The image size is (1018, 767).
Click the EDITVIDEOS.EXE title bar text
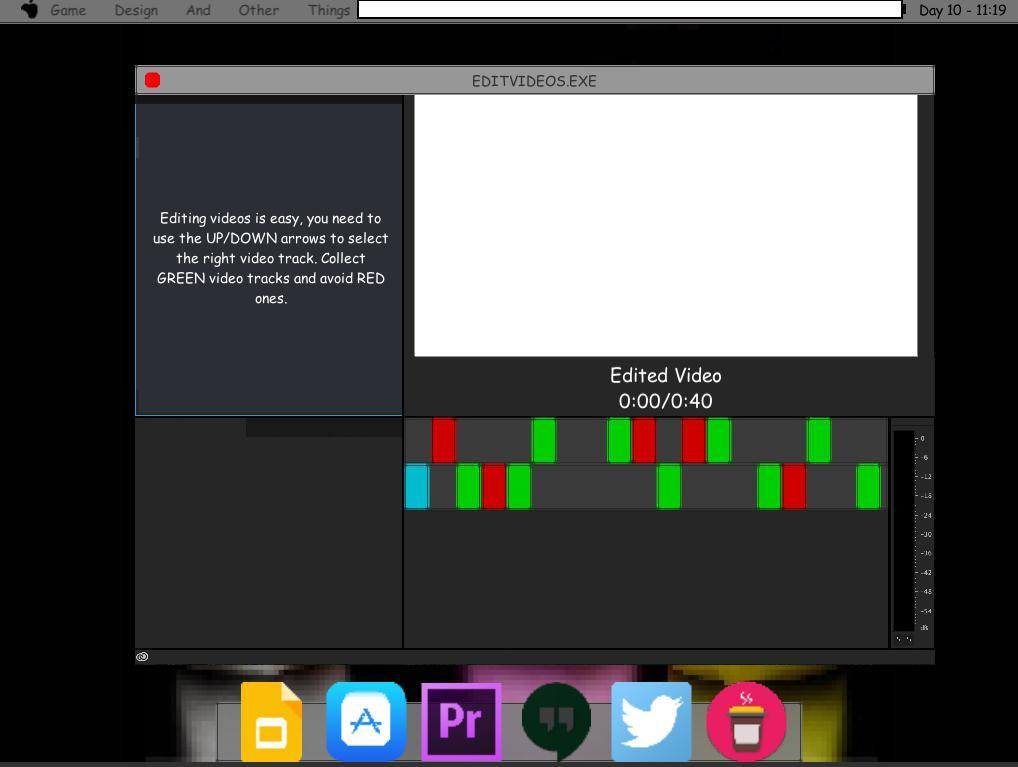tap(534, 81)
